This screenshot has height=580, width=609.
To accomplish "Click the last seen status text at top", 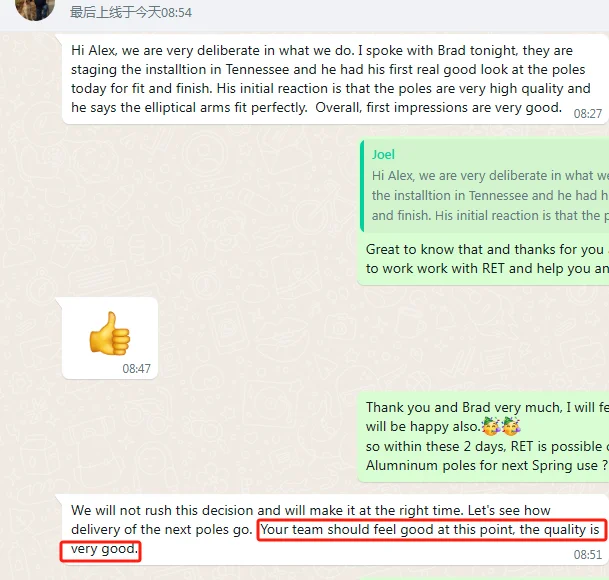I will pos(130,12).
